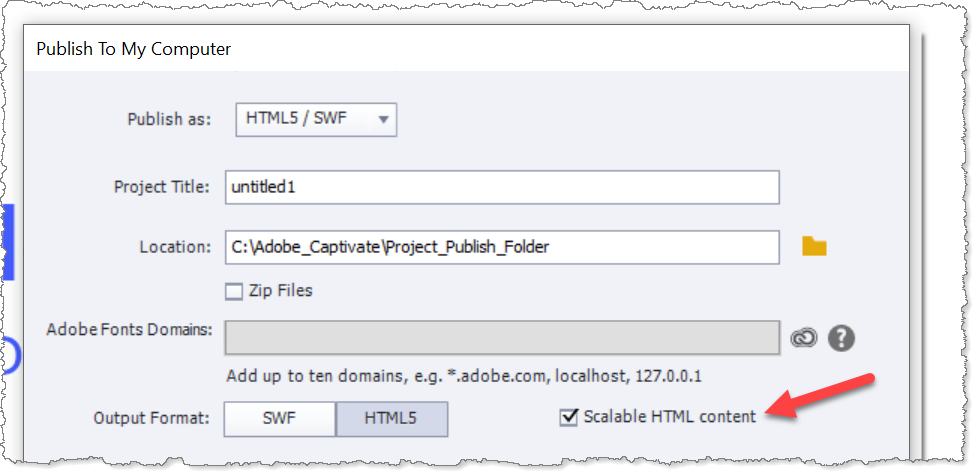Screen dimensions: 979x476
Task: Focus the Location path text field
Action: 502,247
